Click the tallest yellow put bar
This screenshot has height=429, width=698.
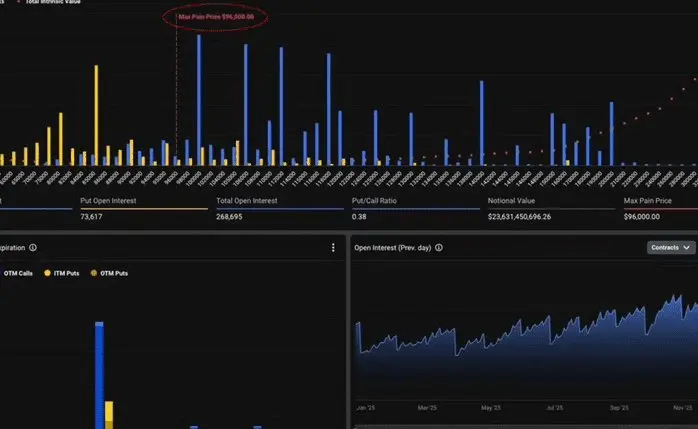pyautogui.click(x=96, y=115)
